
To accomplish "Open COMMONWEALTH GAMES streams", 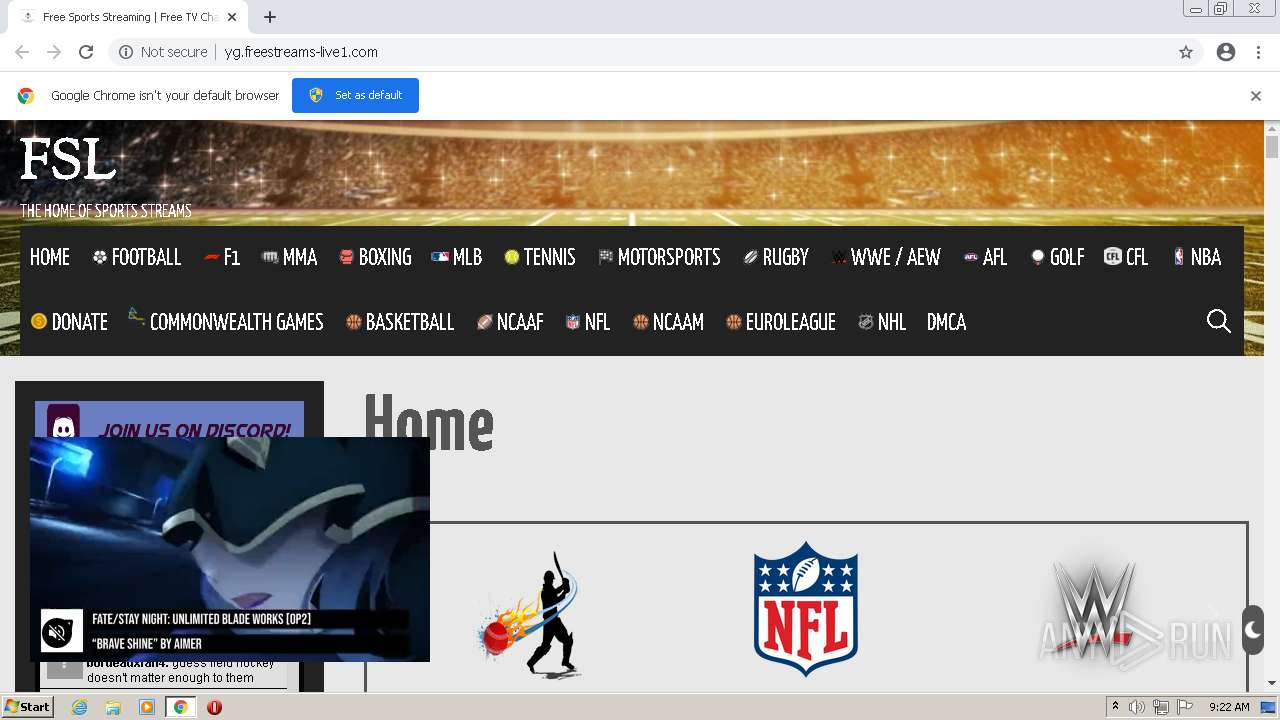I will pos(226,322).
